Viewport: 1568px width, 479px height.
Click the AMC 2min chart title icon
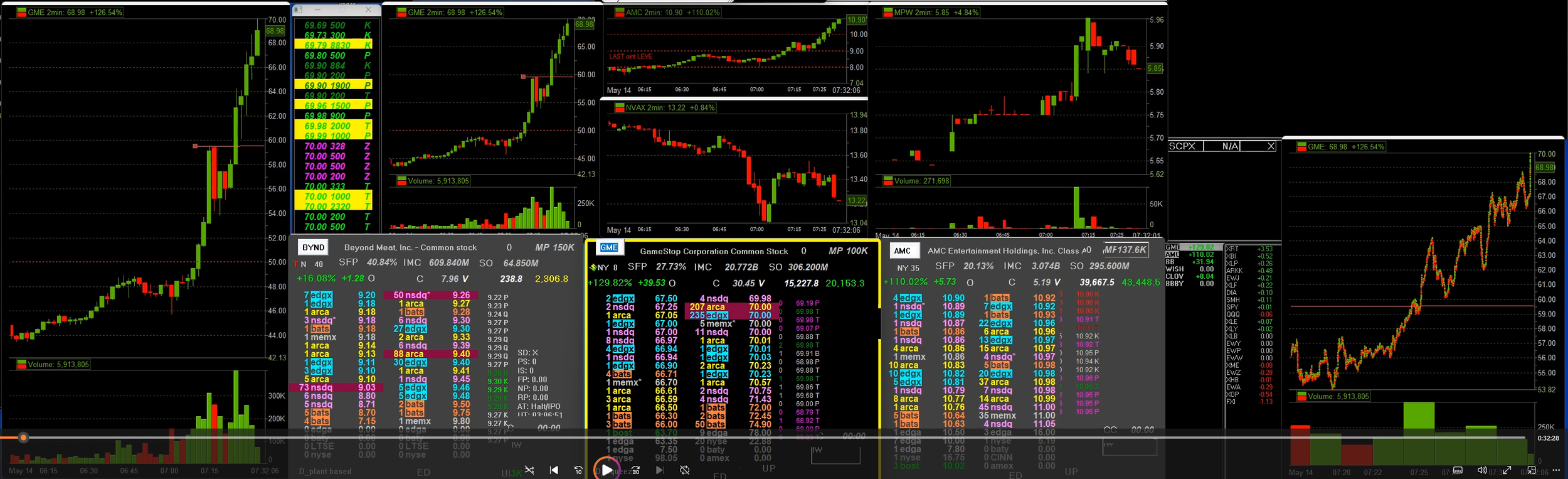click(x=620, y=13)
